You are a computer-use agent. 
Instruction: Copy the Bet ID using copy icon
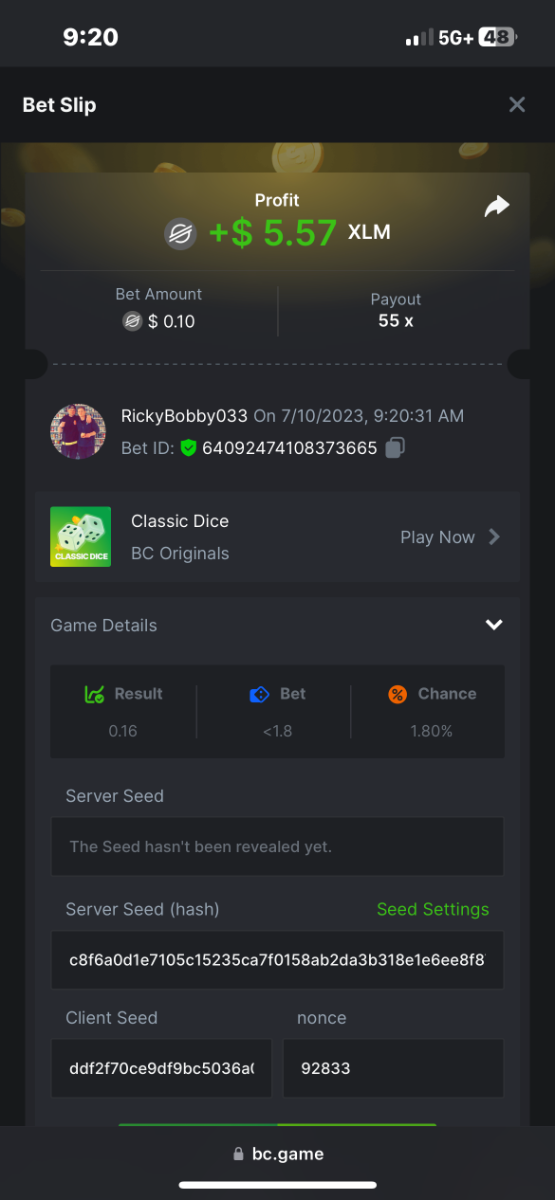(395, 448)
